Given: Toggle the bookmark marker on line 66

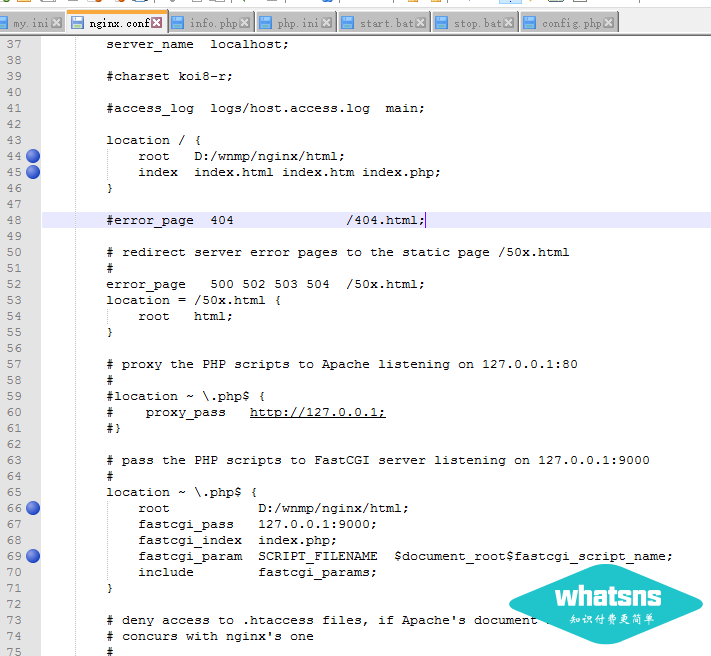Looking at the screenshot, I should point(33,508).
